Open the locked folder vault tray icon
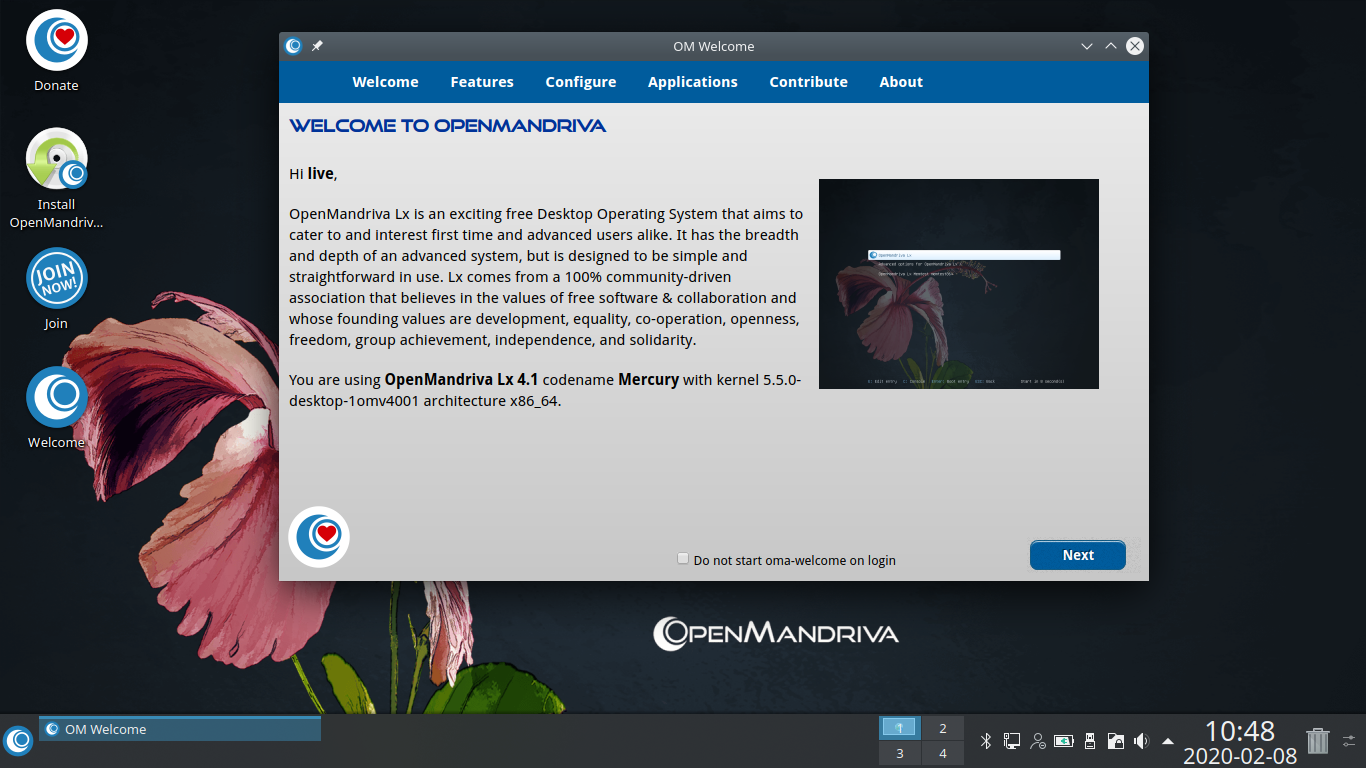Viewport: 1366px width, 768px height. click(1116, 741)
